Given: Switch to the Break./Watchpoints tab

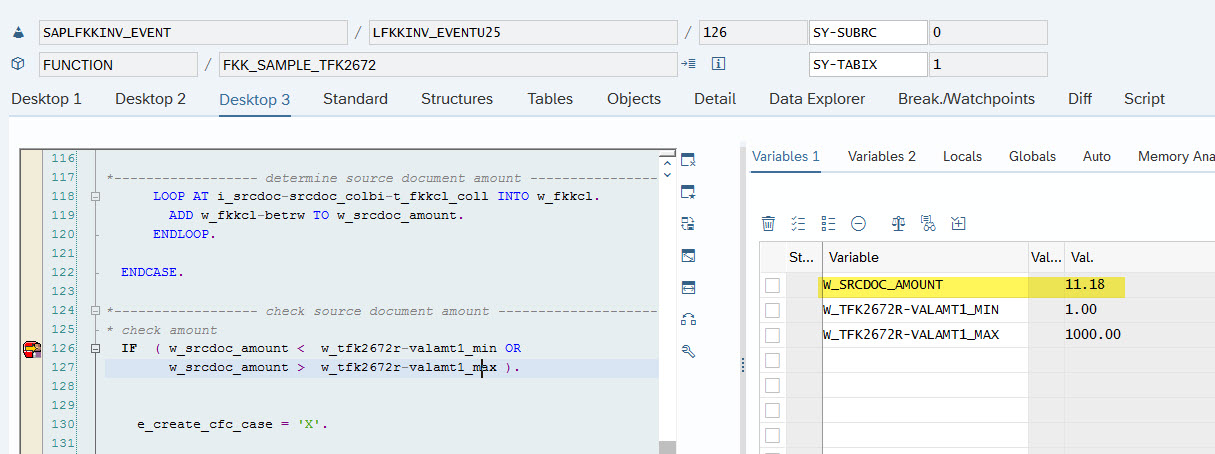Looking at the screenshot, I should [x=965, y=99].
